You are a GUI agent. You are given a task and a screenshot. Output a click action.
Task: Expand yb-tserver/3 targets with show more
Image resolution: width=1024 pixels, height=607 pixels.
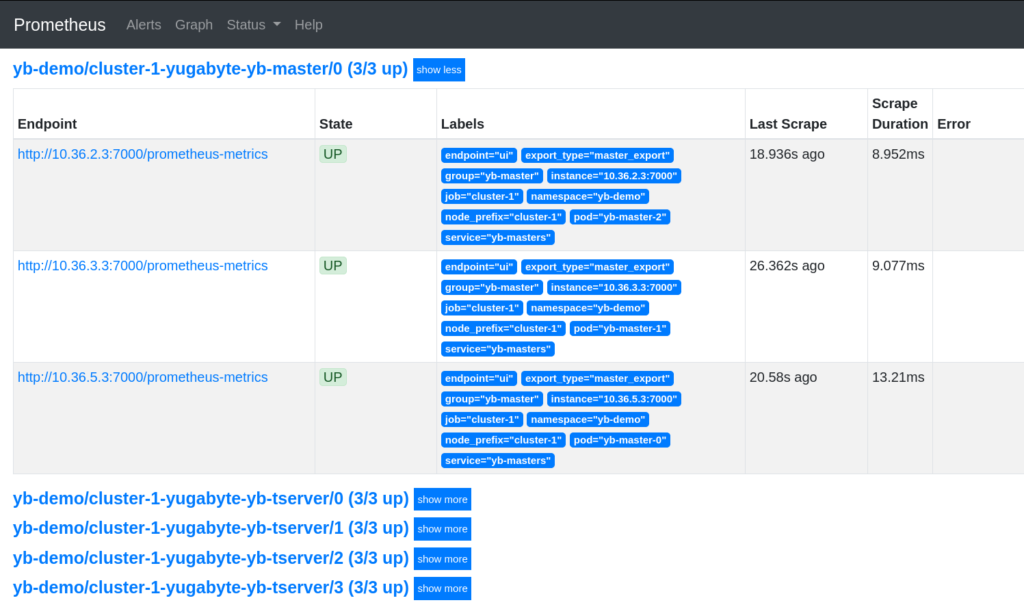pos(442,588)
